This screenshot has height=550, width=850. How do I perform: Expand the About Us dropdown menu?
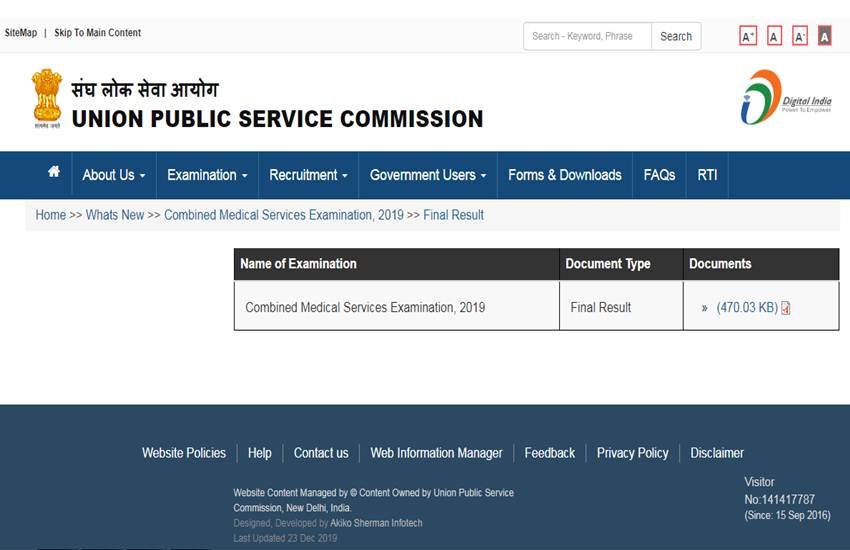tap(113, 175)
